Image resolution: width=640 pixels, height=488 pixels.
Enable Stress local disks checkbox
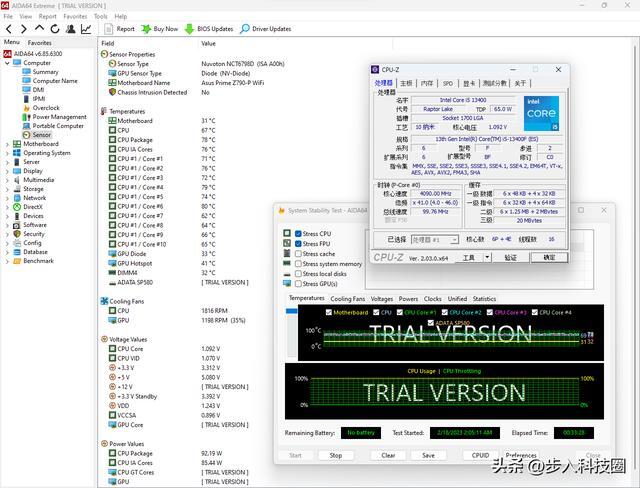298,274
